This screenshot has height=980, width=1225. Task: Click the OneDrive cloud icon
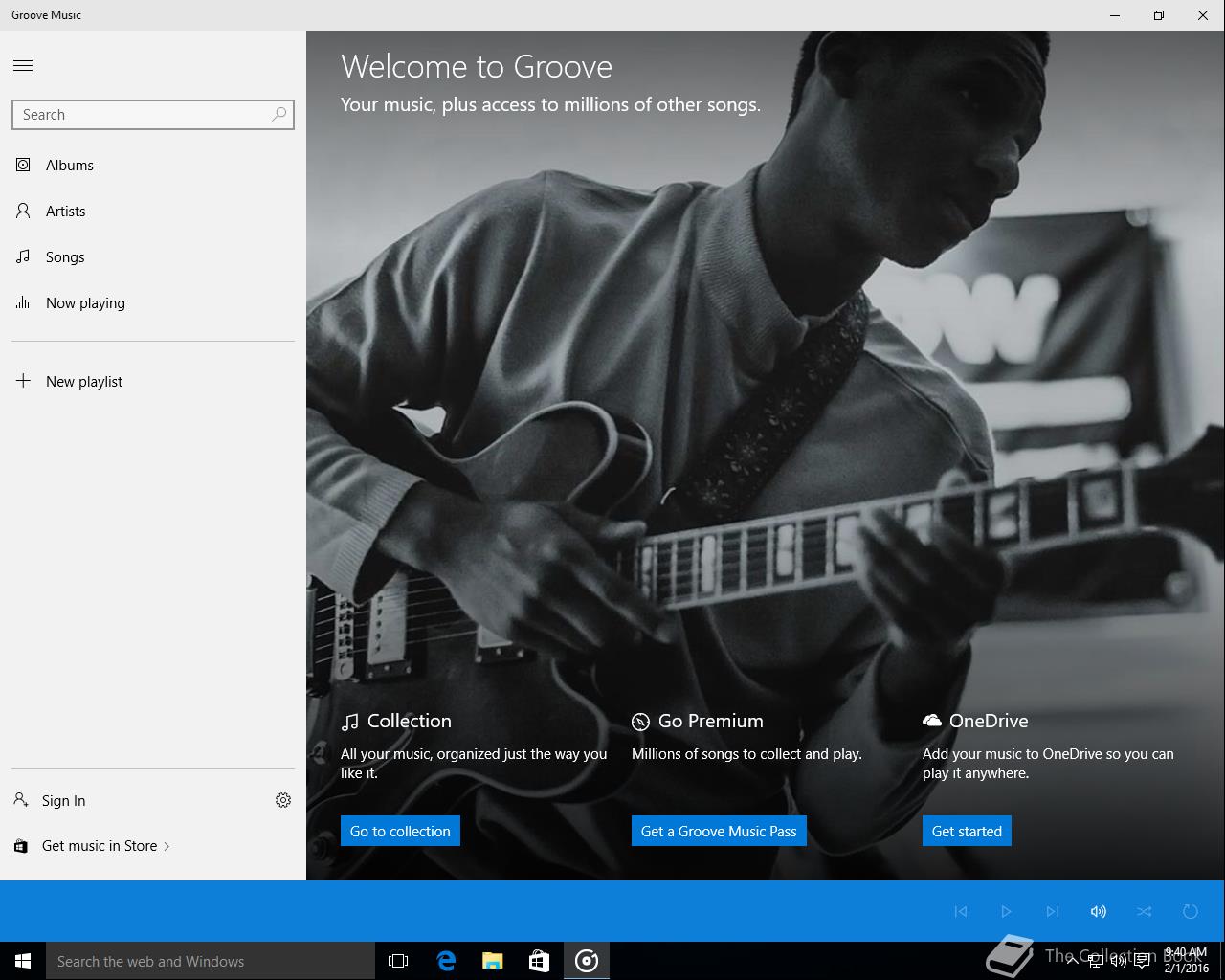pos(931,721)
